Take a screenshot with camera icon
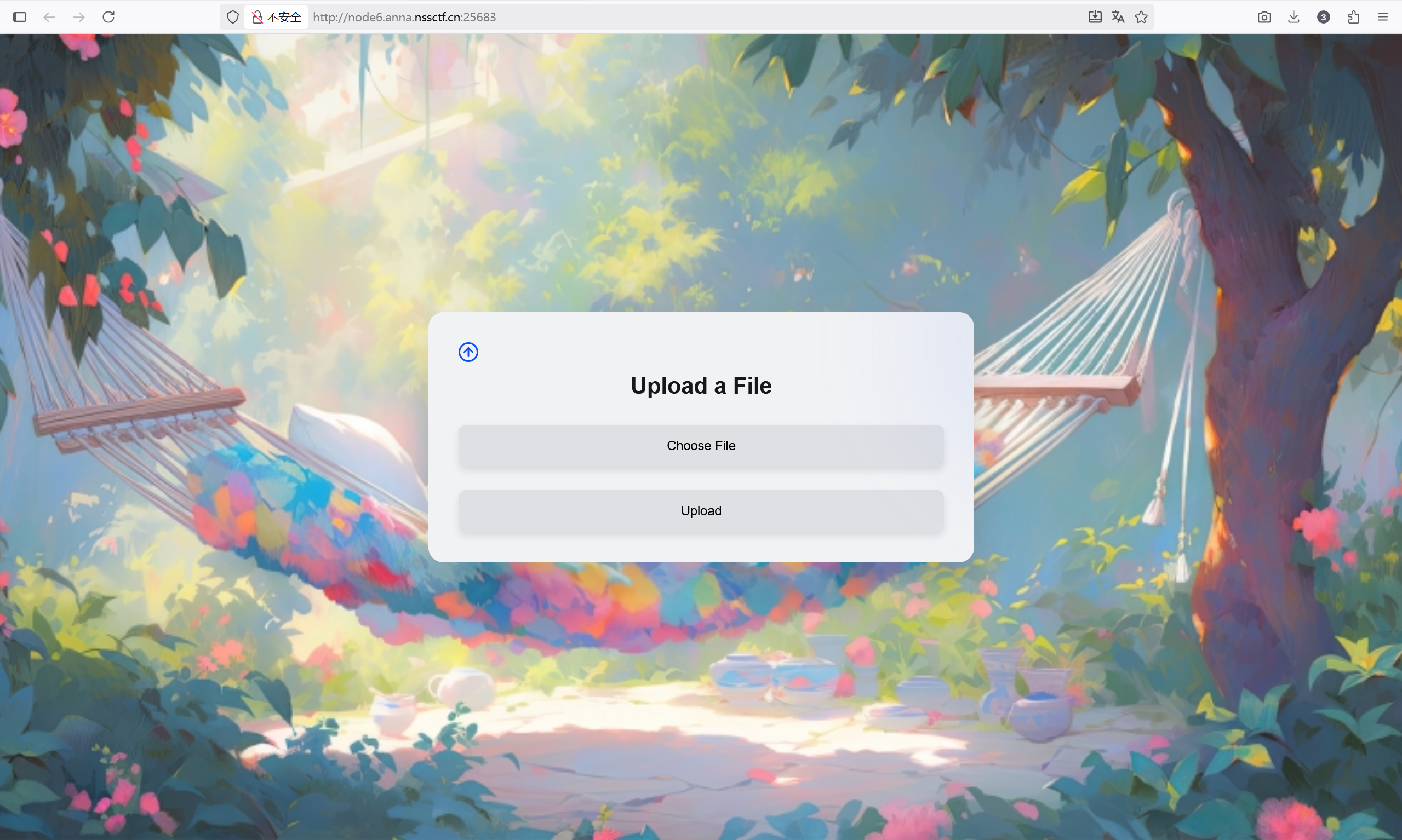The width and height of the screenshot is (1402, 840). pyautogui.click(x=1264, y=17)
